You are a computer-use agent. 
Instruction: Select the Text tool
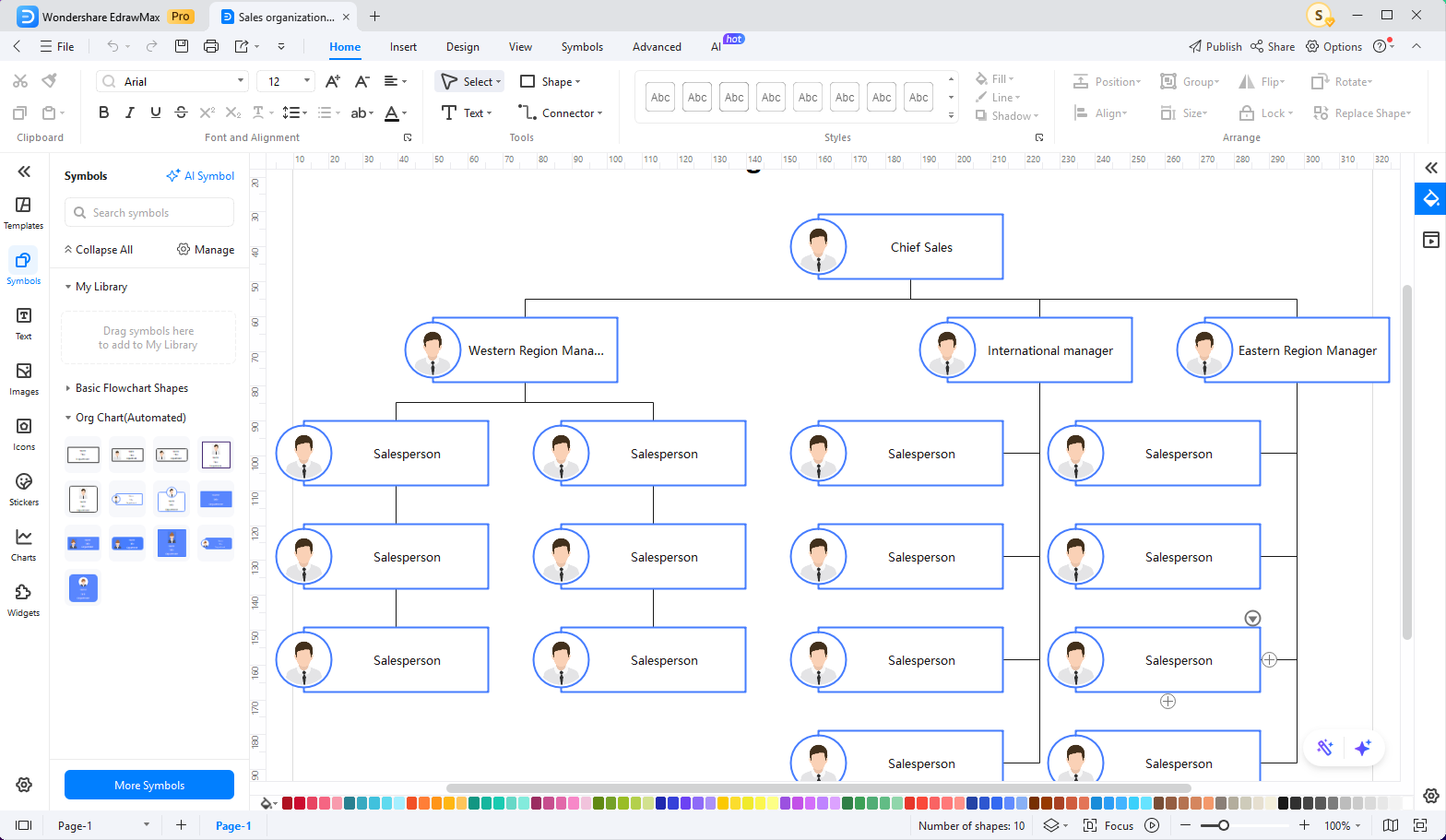[466, 112]
